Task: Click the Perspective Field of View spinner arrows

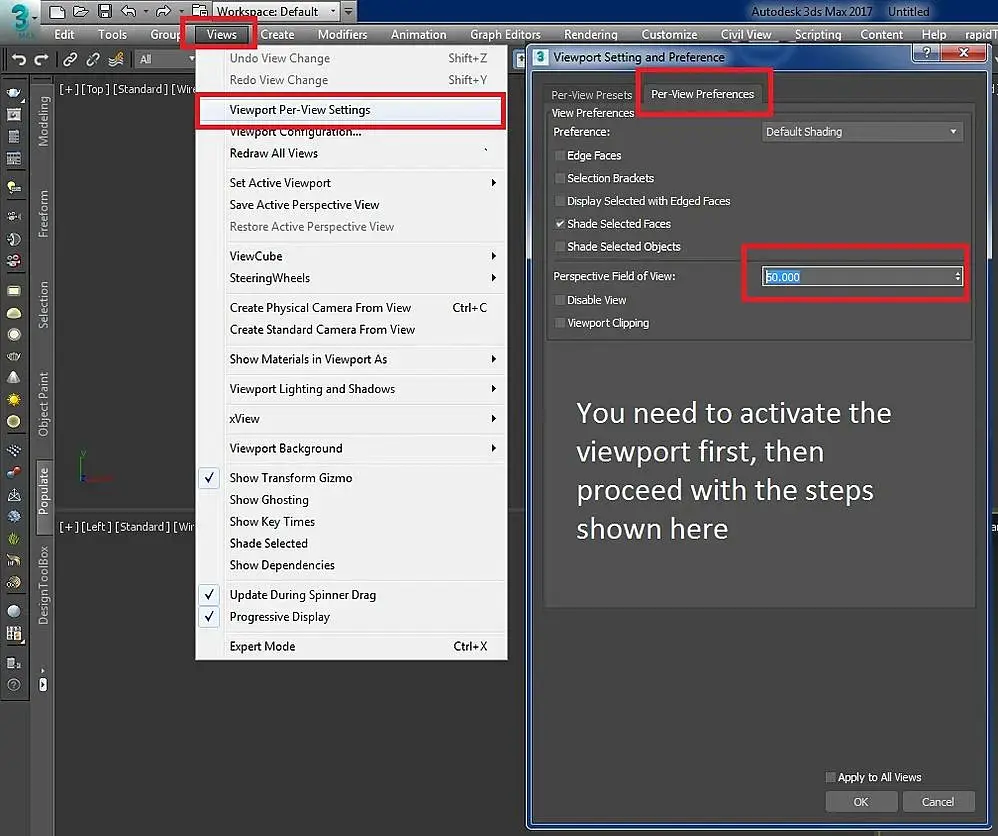Action: pyautogui.click(x=957, y=276)
